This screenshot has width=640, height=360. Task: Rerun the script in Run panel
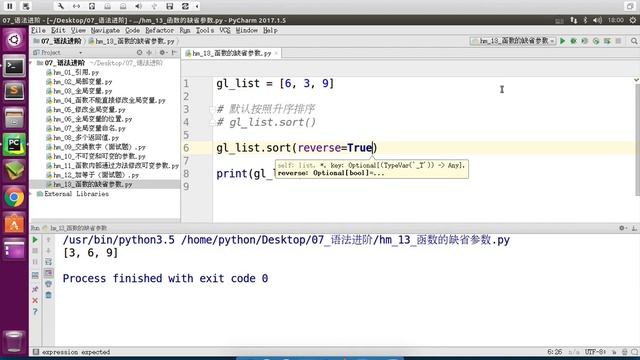(35, 240)
